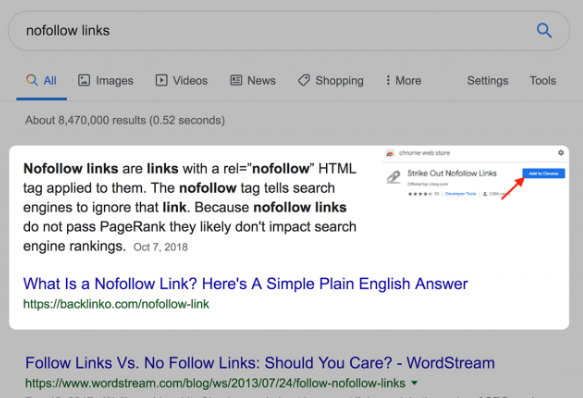
Task: Open "What Is a Nofollow Link?" result
Action: (245, 284)
